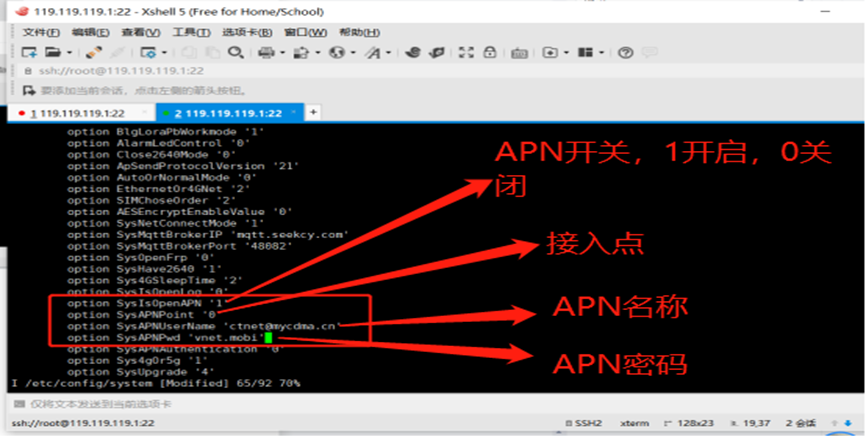Click the speech bubble feedback icon
This screenshot has height=437, width=866.
point(650,52)
